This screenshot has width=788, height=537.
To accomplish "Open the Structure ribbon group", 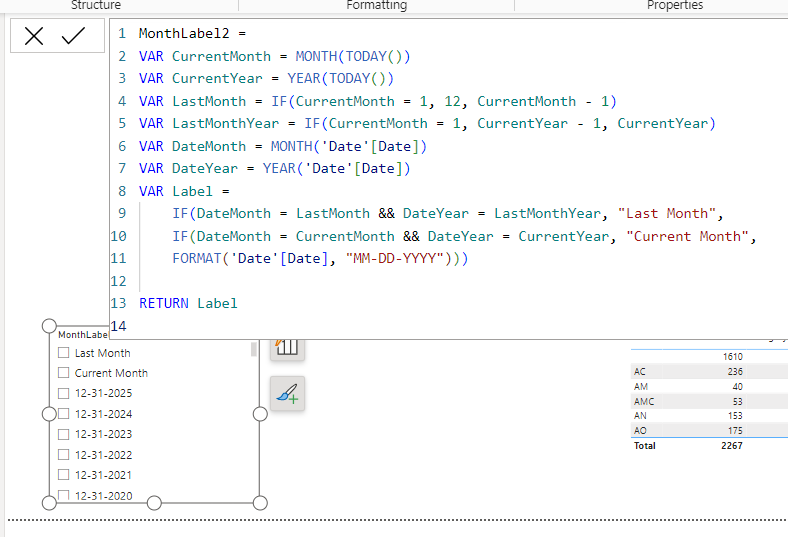I will click(95, 5).
